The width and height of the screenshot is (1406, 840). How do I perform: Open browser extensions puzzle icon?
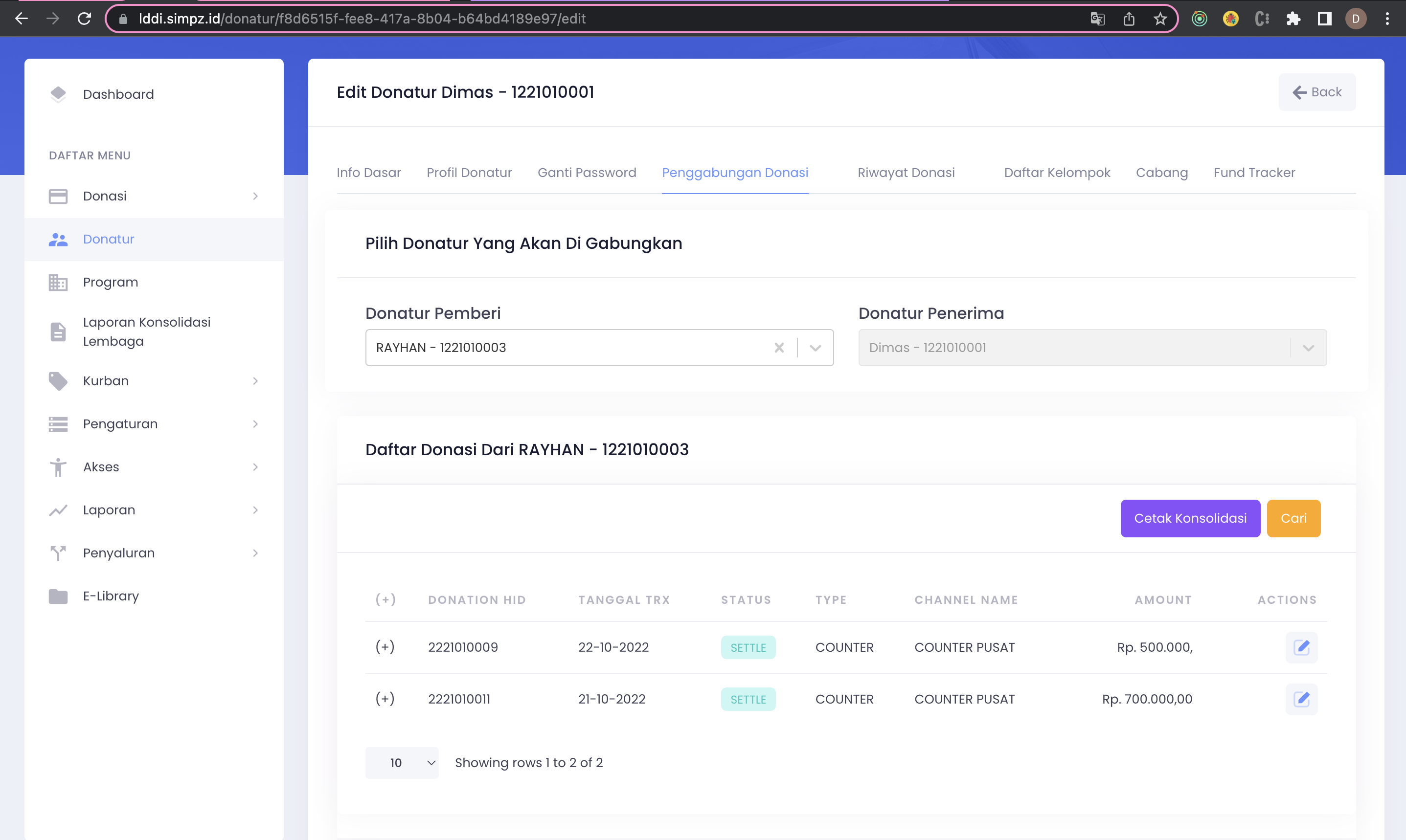[1293, 19]
